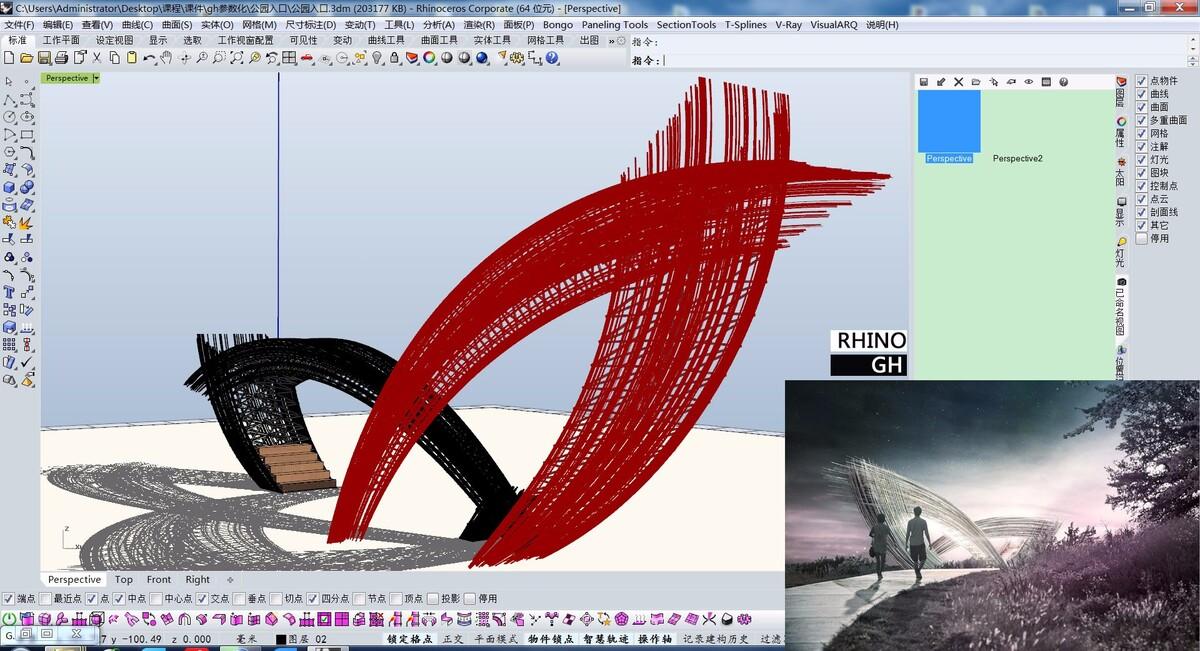Switch to the Front viewport tab
Viewport: 1200px width, 651px height.
(159, 580)
